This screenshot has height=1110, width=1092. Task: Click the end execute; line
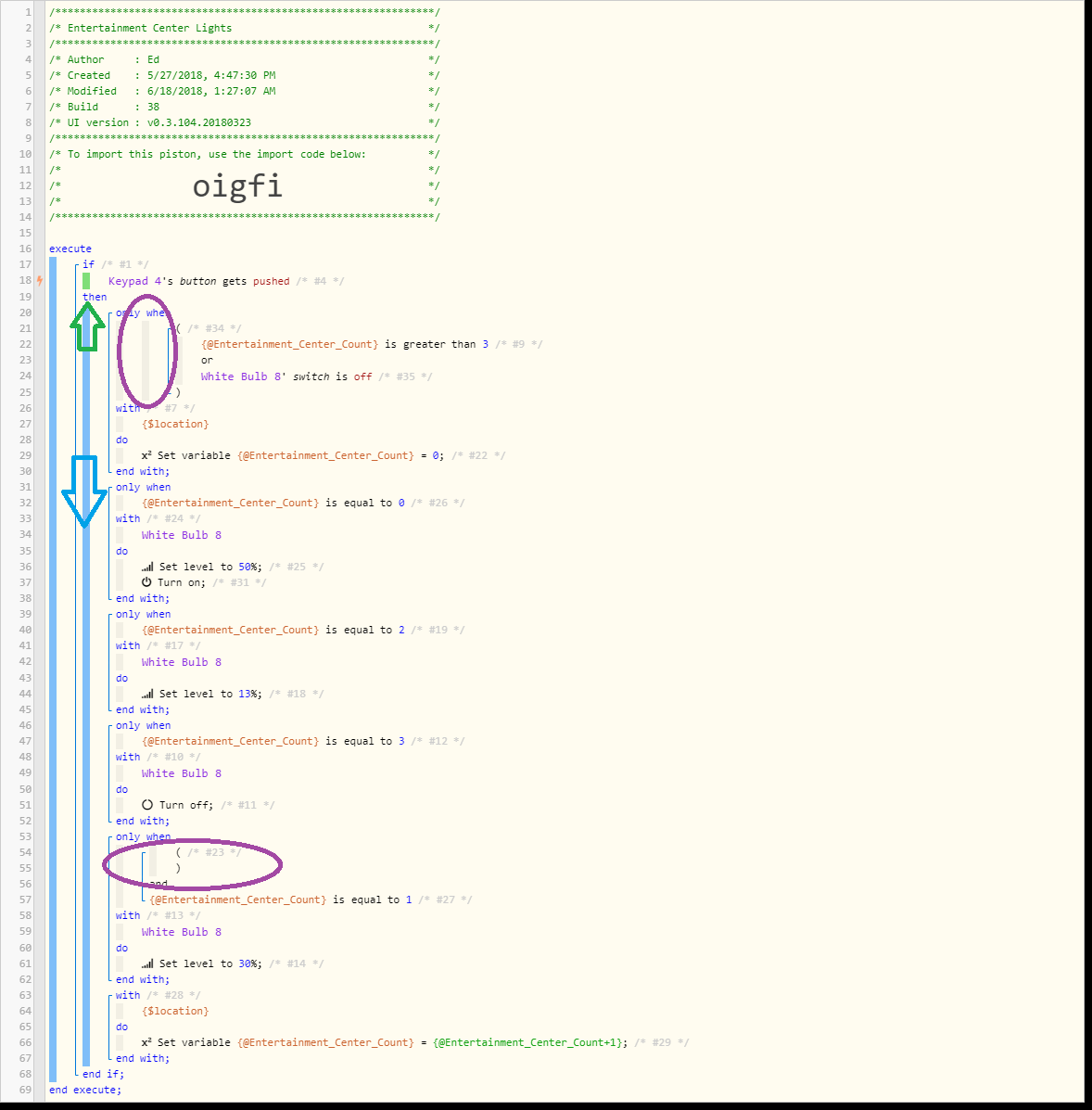coord(85,1090)
